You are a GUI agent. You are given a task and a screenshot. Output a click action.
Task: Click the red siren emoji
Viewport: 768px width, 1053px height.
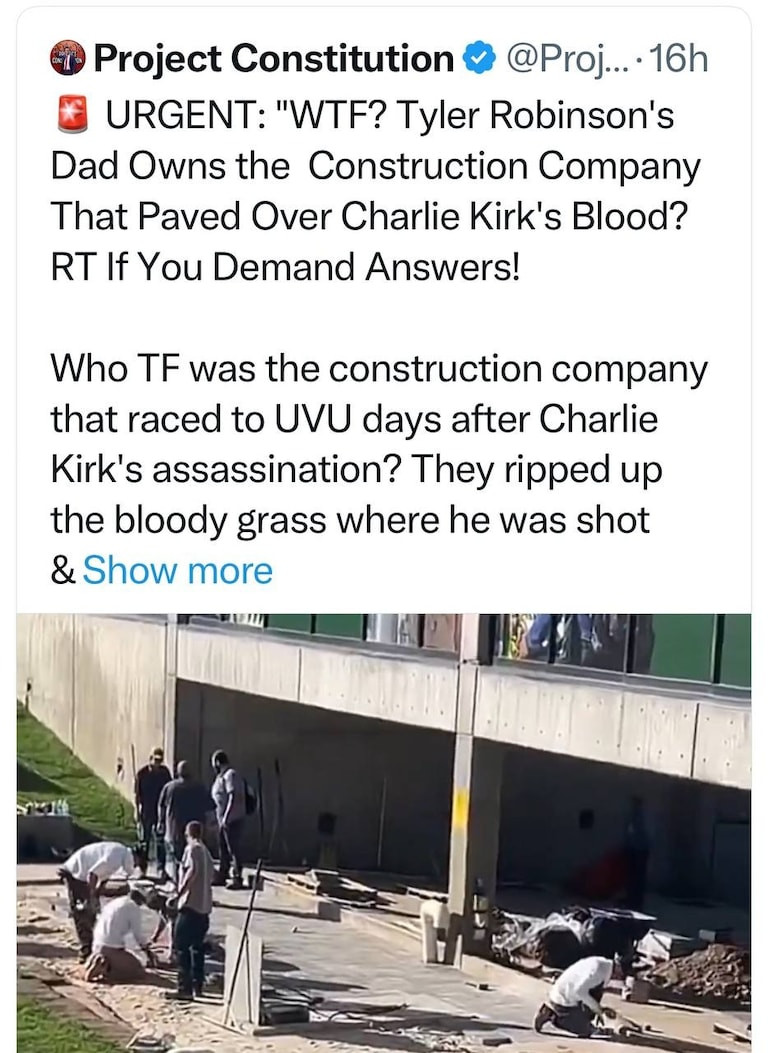click(x=68, y=114)
